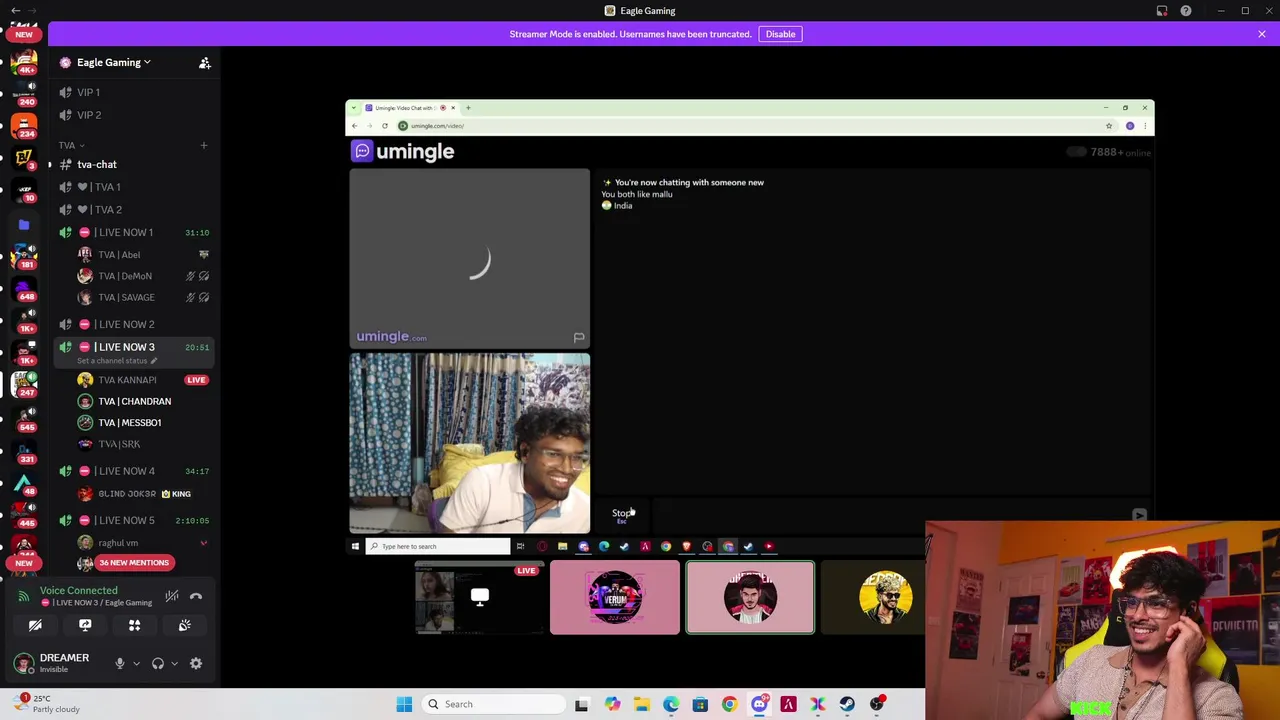Open Discord user settings gear
The width and height of the screenshot is (1280, 720).
click(196, 663)
